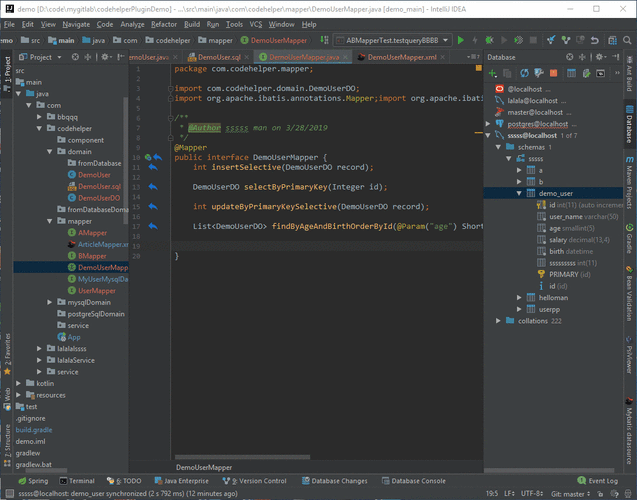Click the Search Everywhere magnifier icon
This screenshot has height=500, width=637.
(x=627, y=40)
